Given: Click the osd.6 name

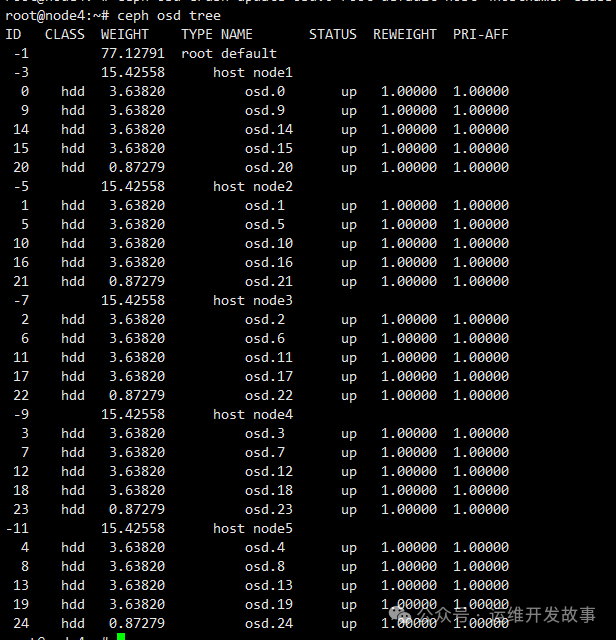Looking at the screenshot, I should click(265, 338).
